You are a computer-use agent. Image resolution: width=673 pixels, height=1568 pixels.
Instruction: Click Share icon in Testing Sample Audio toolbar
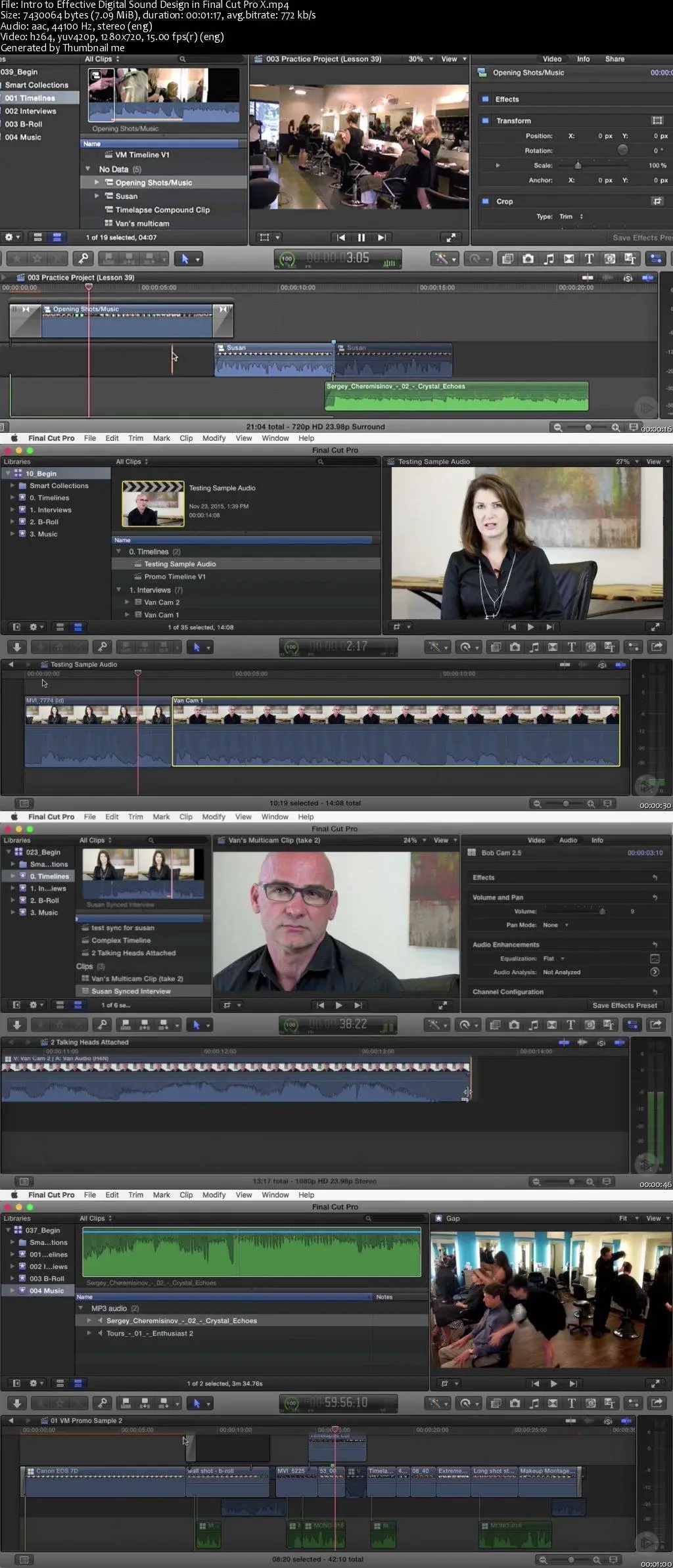click(x=656, y=647)
